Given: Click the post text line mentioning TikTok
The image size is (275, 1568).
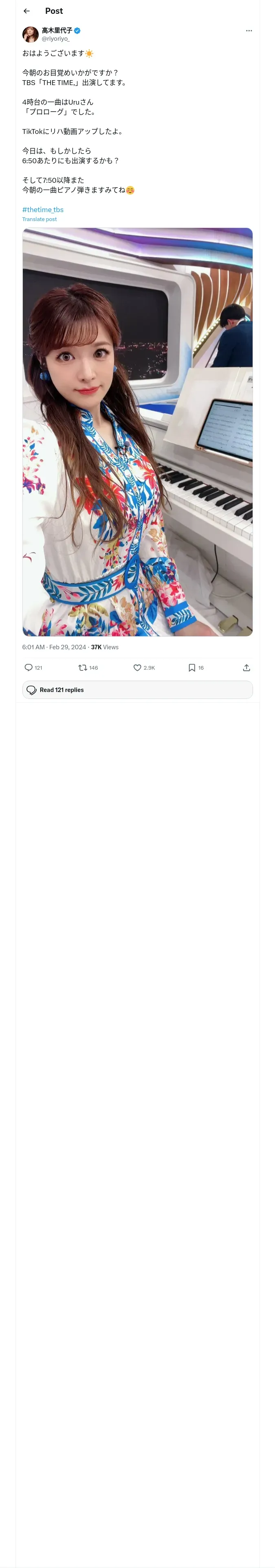Looking at the screenshot, I should 73,131.
